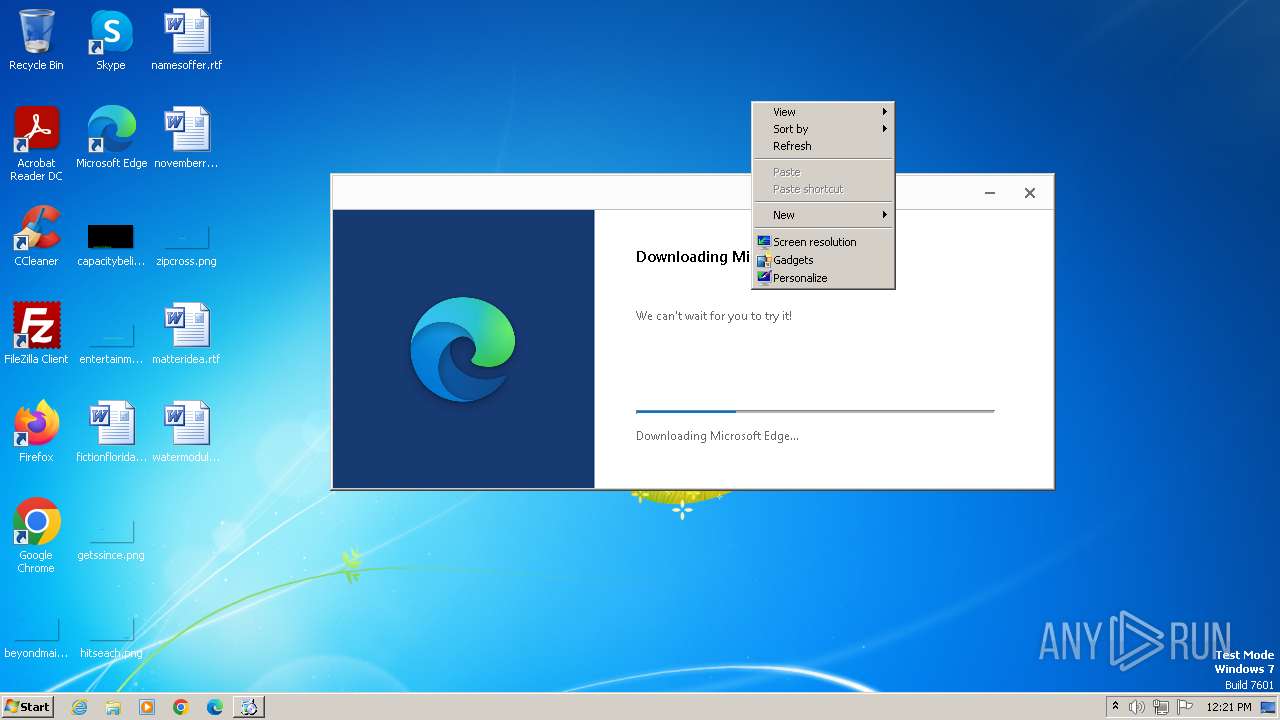Select the fictionflorida... Word document

tap(111, 431)
